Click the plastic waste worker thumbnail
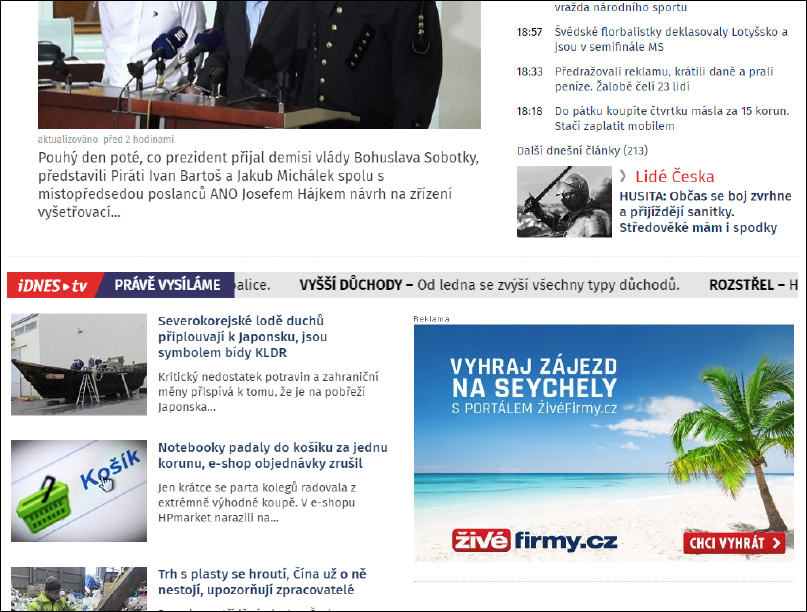The height and width of the screenshot is (612, 807). (x=79, y=588)
